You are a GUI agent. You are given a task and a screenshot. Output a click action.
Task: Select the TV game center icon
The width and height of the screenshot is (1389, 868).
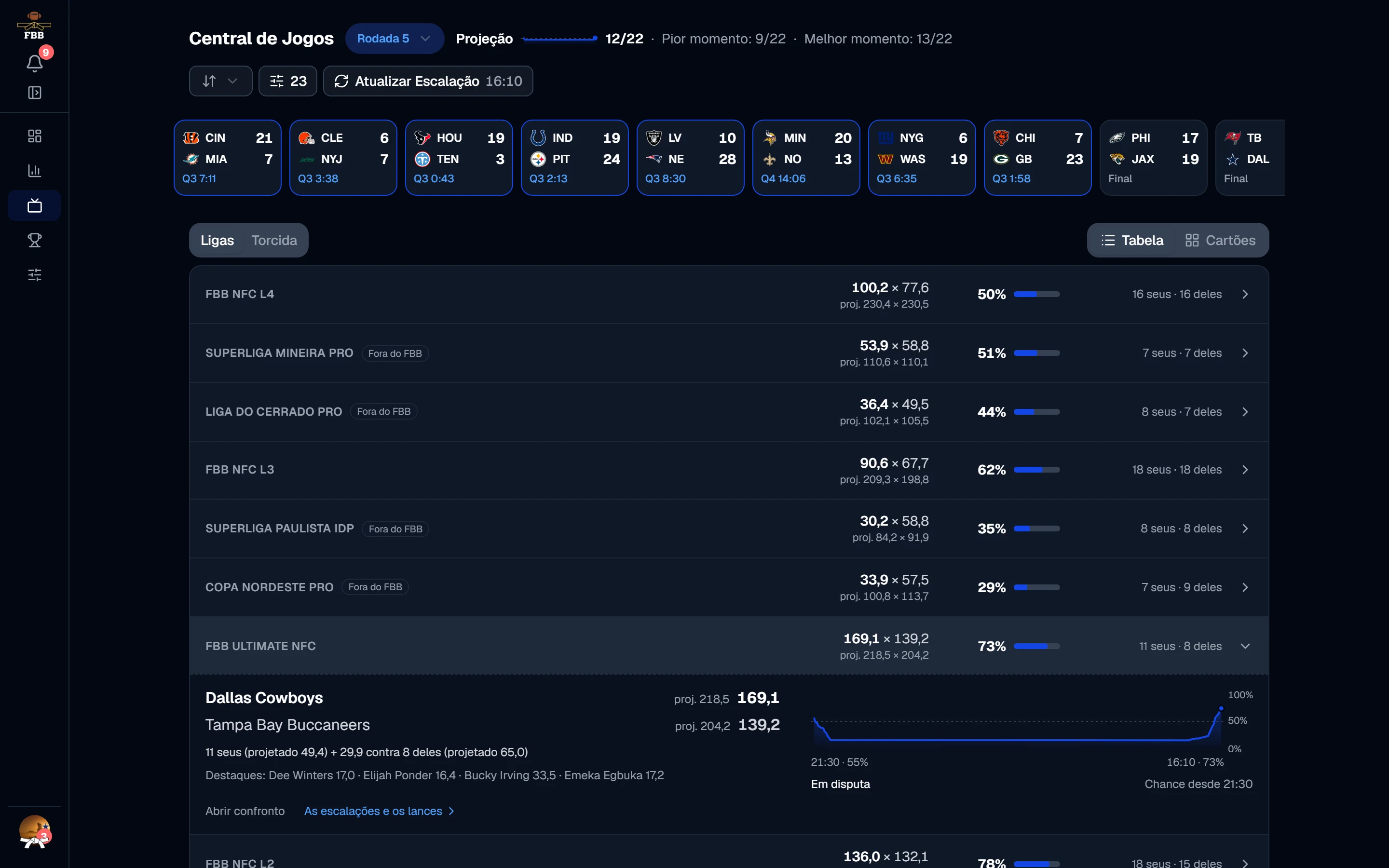click(34, 205)
